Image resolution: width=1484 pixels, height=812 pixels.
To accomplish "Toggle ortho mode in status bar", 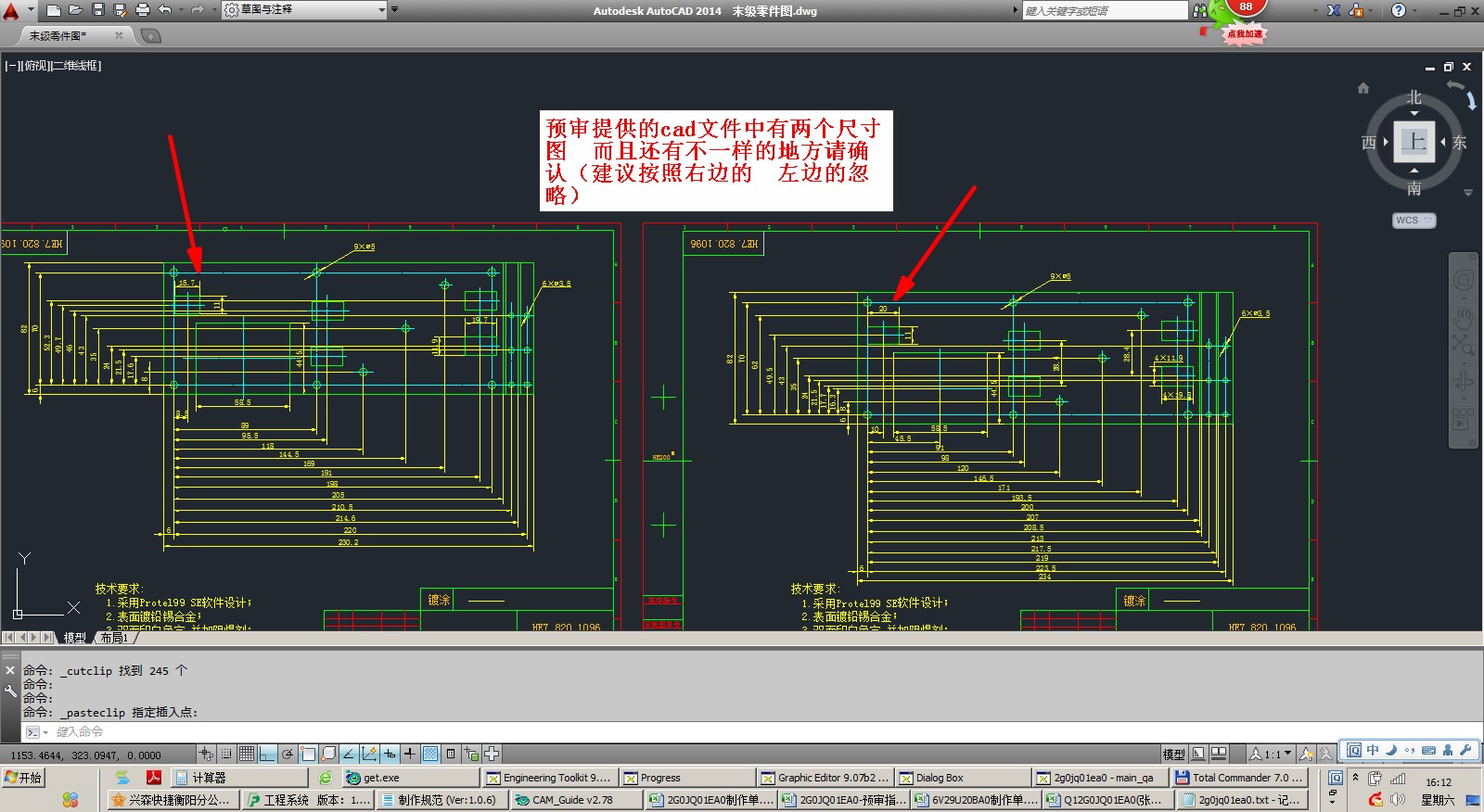I will coord(267,755).
